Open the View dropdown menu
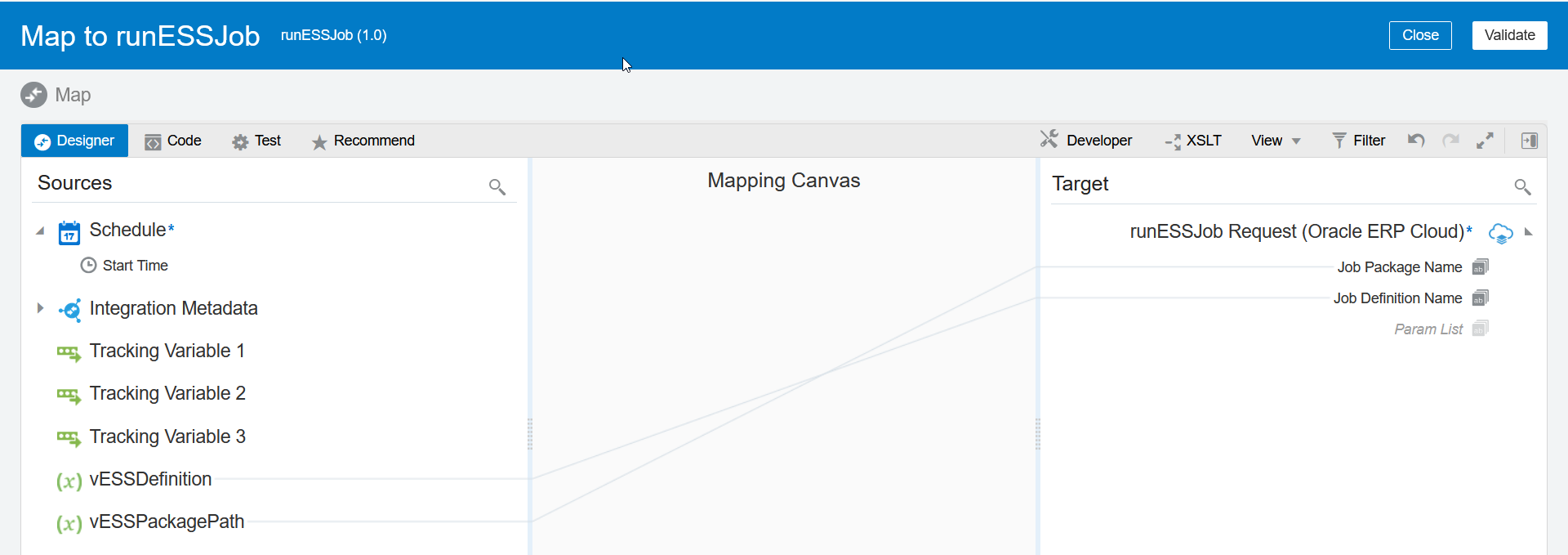The height and width of the screenshot is (555, 1568). point(1276,141)
